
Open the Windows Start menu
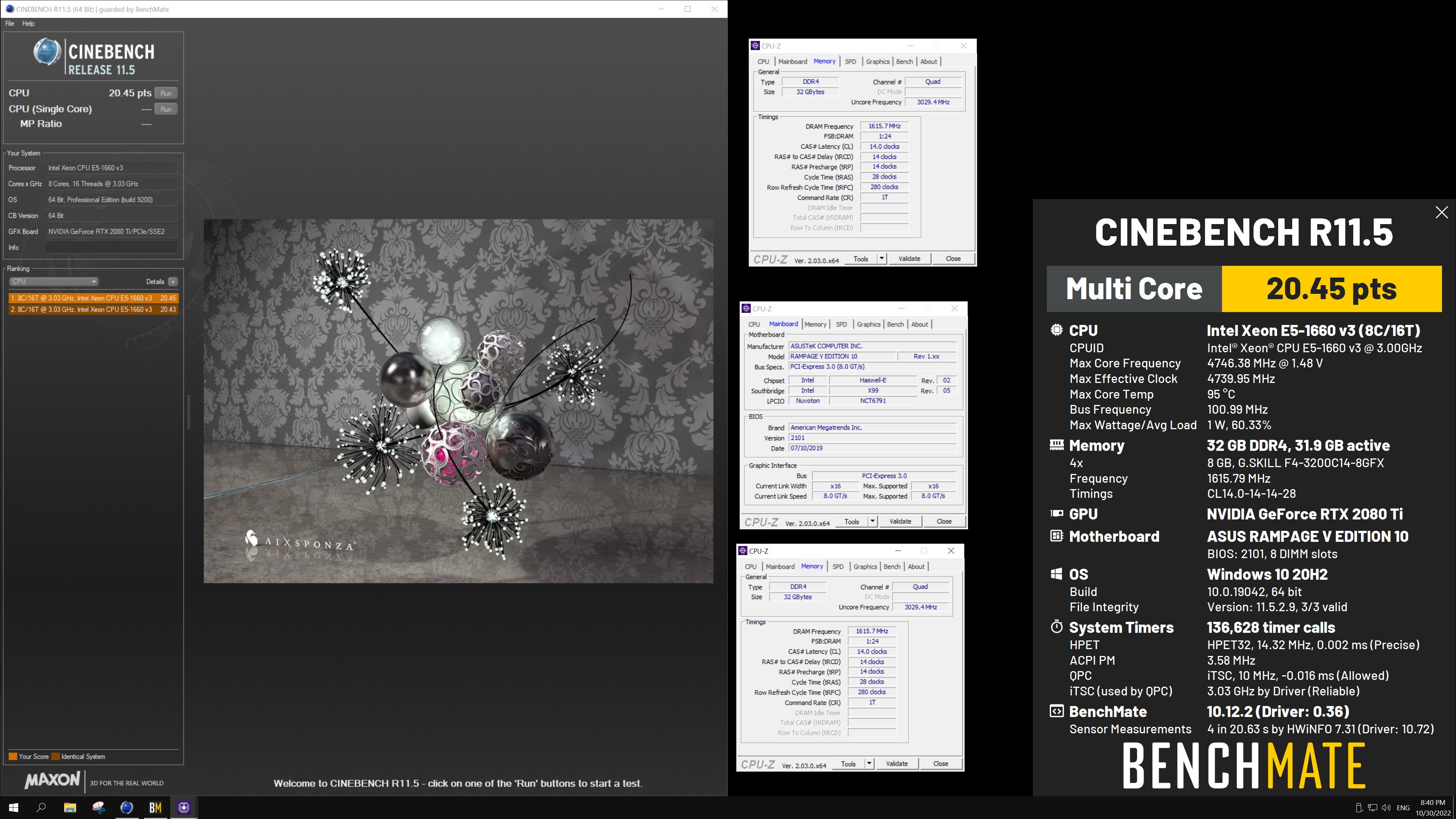[x=14, y=808]
